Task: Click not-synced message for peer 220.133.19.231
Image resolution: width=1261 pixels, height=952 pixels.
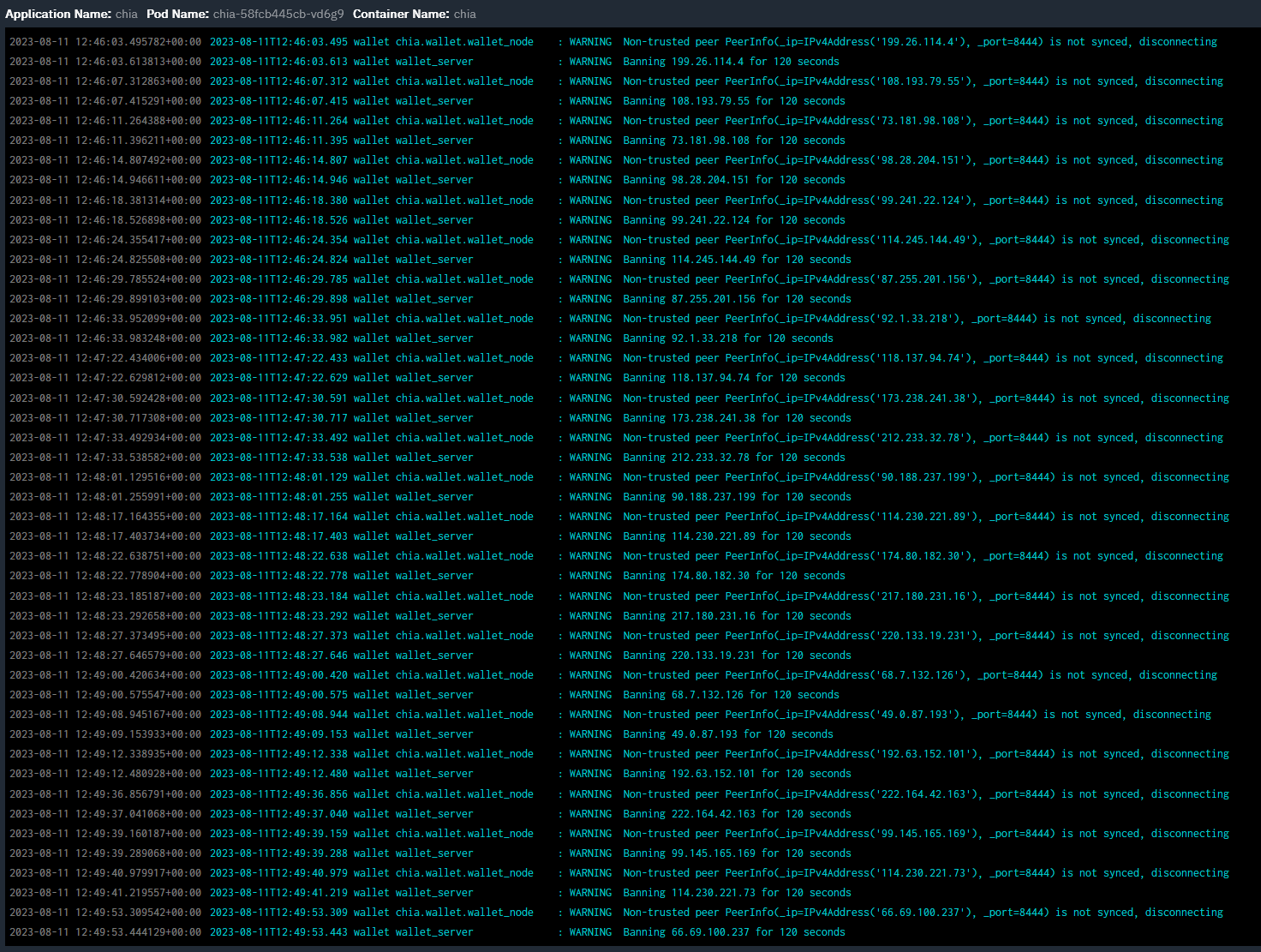Action: [926, 636]
